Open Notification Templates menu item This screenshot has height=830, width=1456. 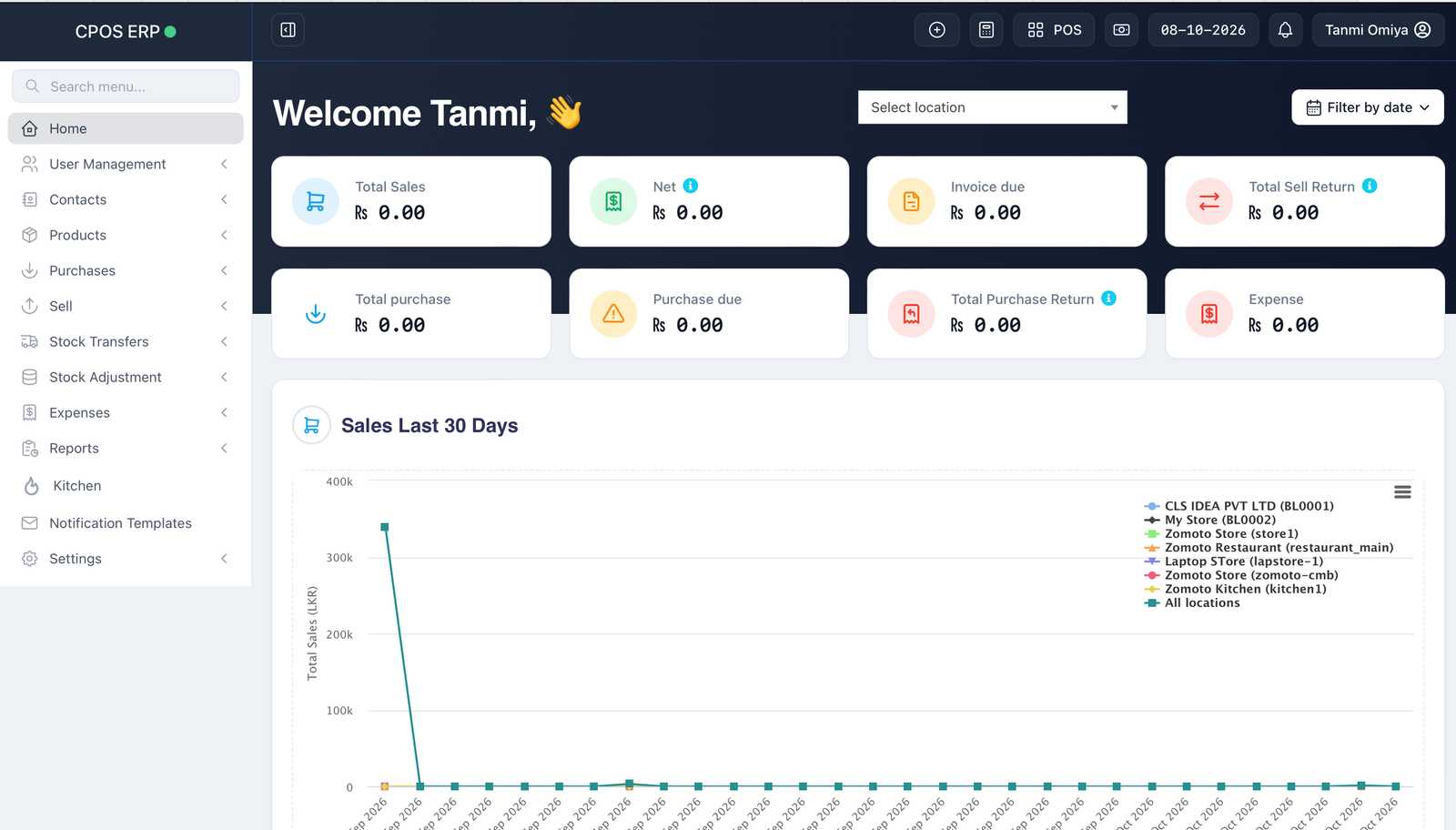coord(126,522)
